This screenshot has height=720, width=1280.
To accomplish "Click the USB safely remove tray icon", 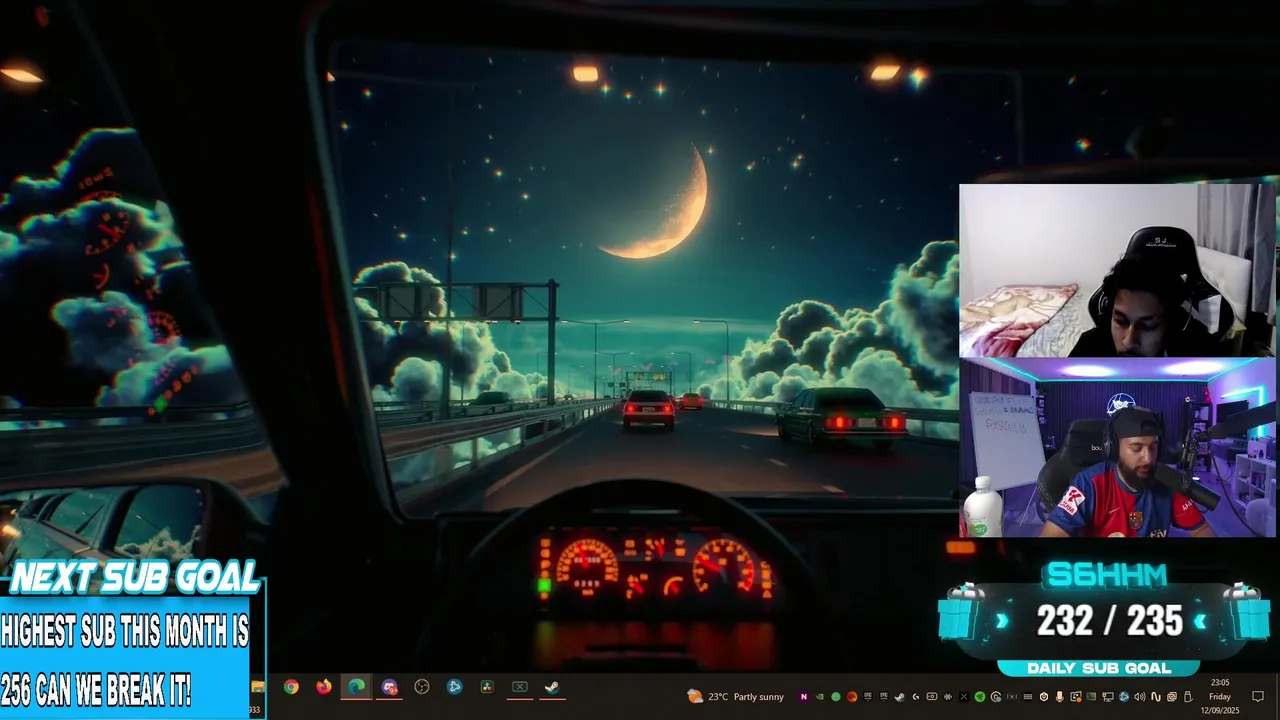I will (x=1188, y=697).
